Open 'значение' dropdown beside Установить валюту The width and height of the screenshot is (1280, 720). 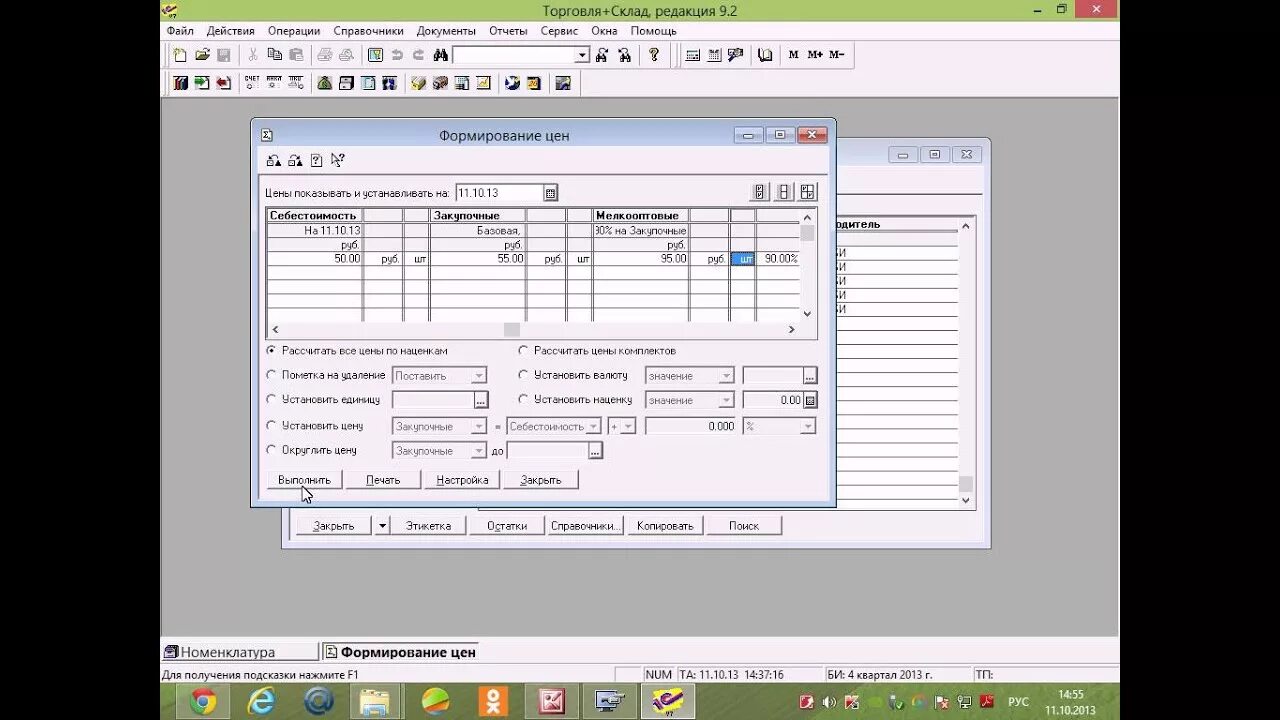pos(727,376)
